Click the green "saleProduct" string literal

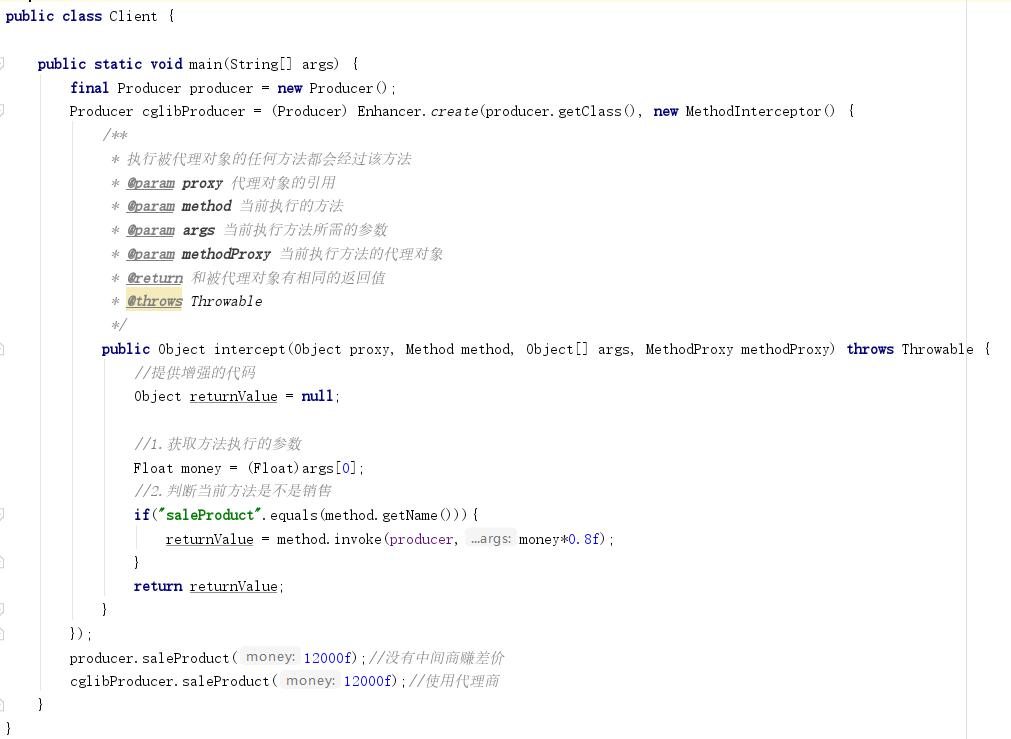(x=210, y=515)
